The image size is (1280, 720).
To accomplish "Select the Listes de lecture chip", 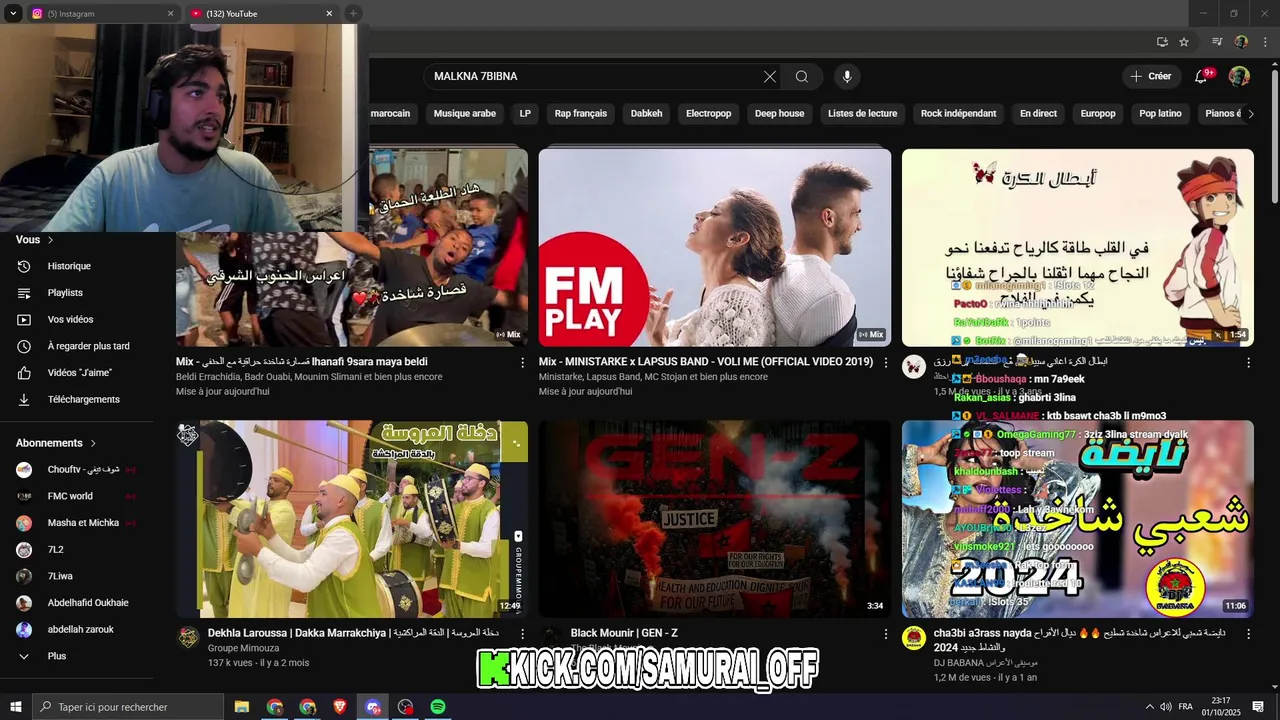I will click(x=863, y=114).
